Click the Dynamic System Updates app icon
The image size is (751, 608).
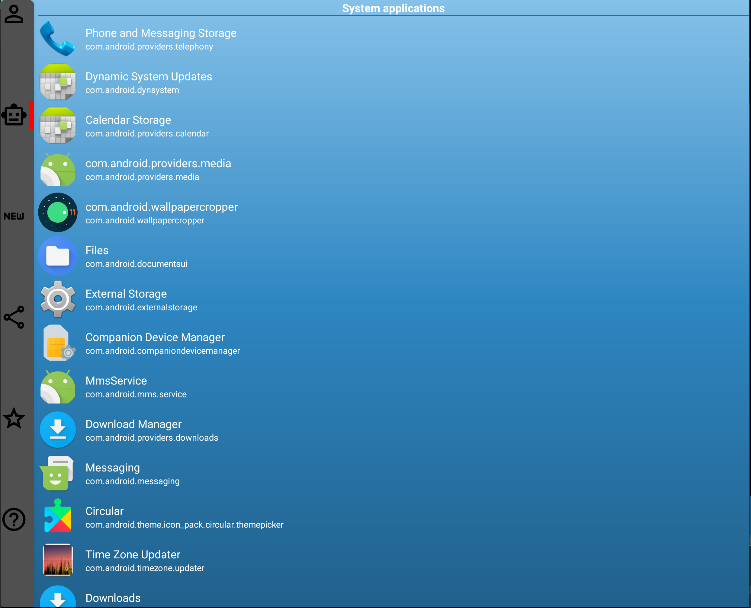(57, 82)
